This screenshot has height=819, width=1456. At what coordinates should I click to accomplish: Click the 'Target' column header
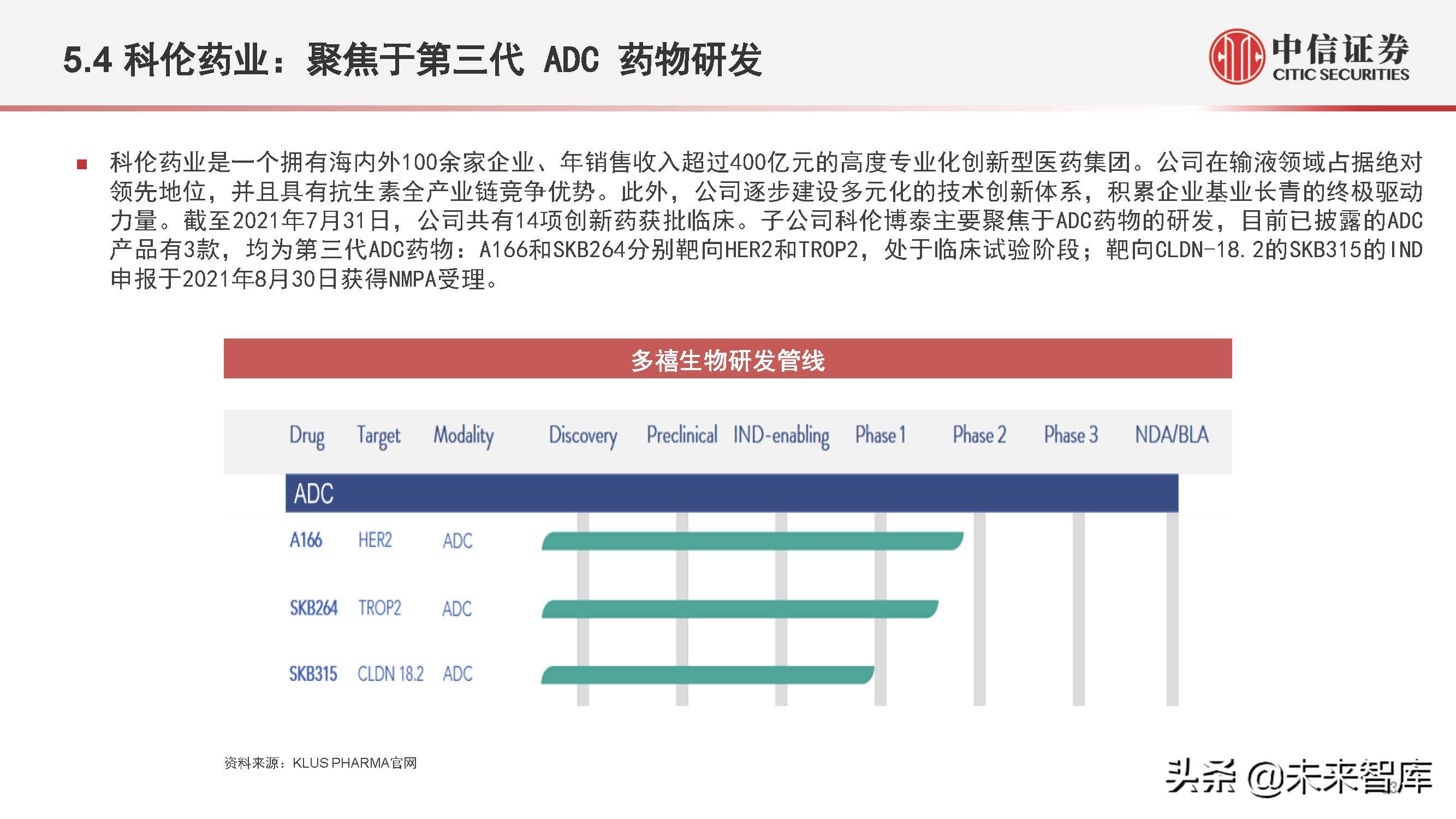[x=379, y=436]
